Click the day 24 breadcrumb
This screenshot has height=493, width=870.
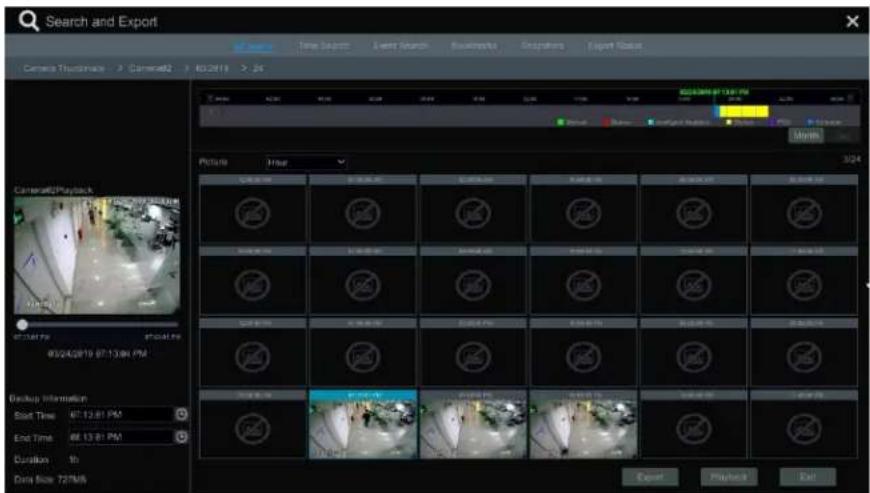(x=258, y=68)
